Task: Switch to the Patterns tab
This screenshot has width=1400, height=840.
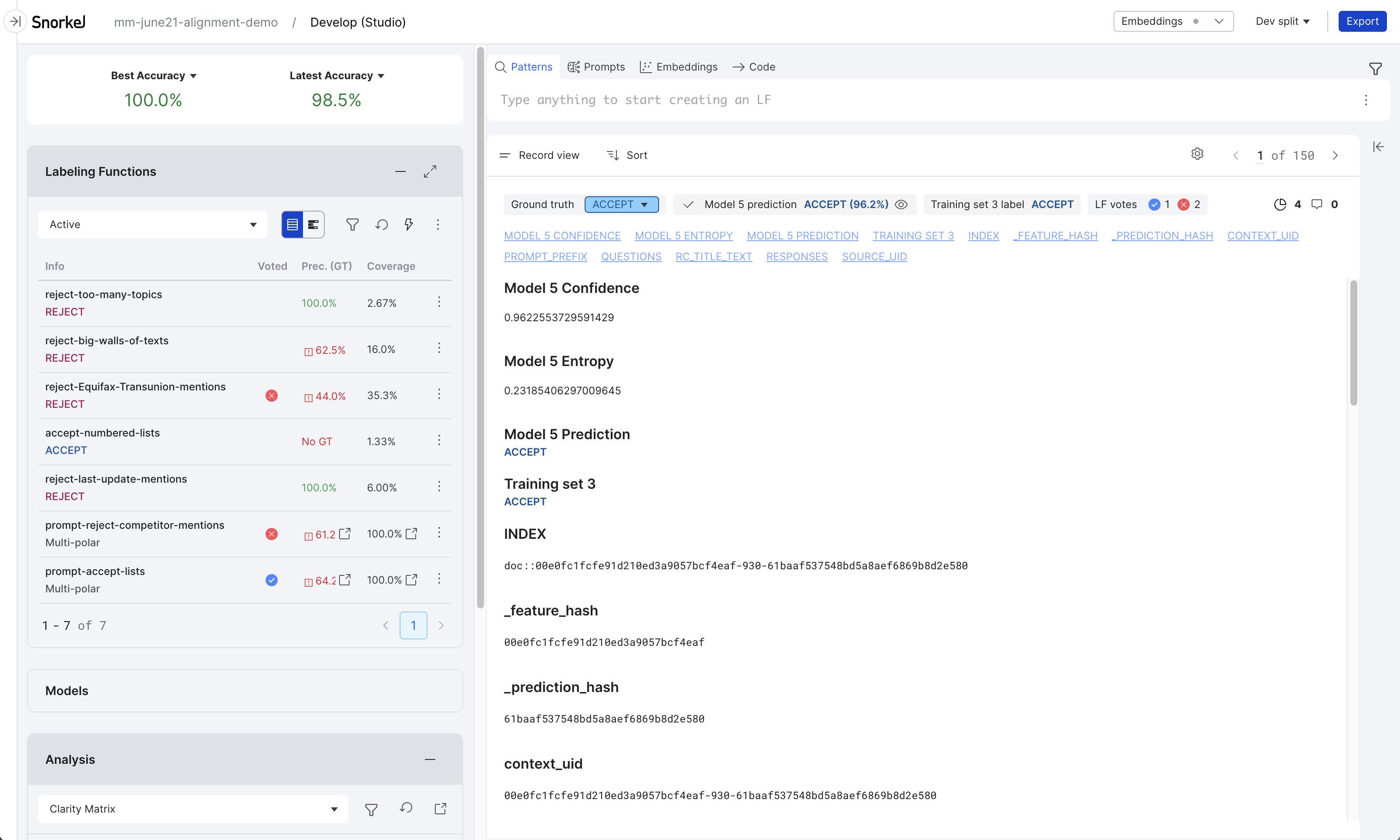Action: point(524,67)
